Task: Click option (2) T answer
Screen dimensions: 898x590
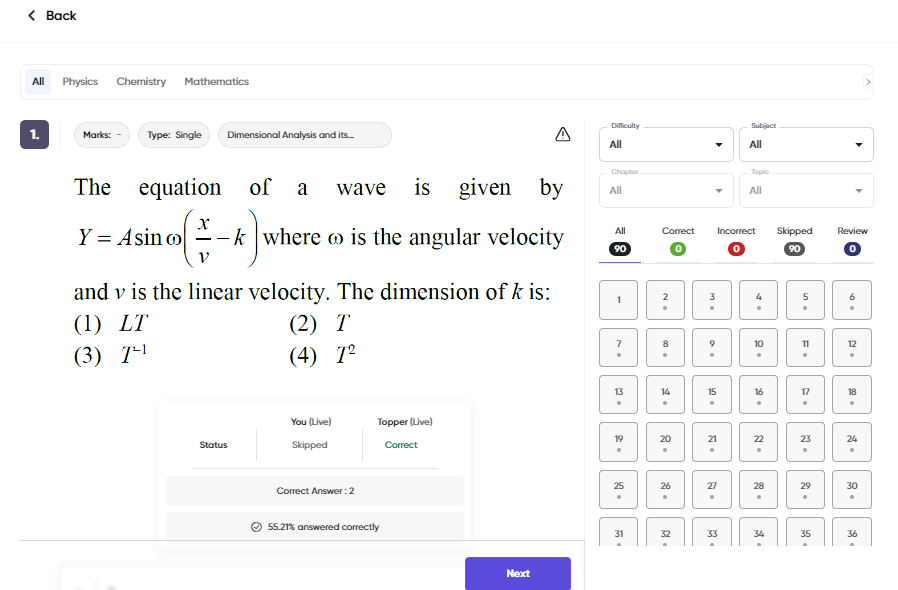Action: (x=320, y=324)
